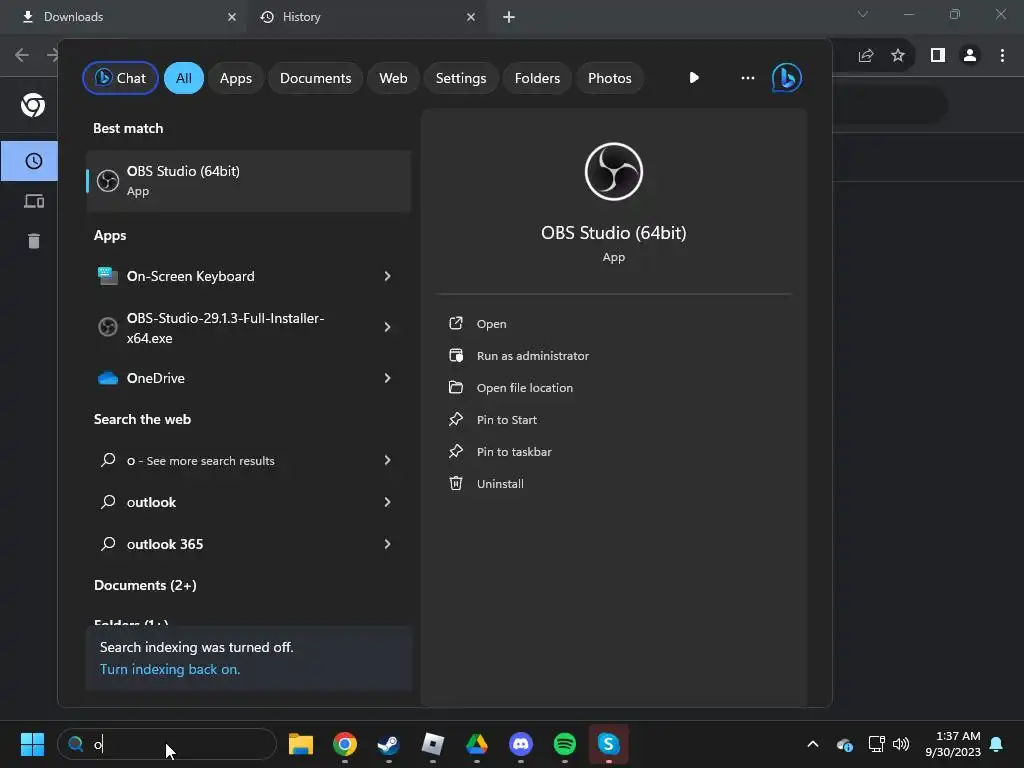Image resolution: width=1024 pixels, height=768 pixels.
Task: Click the taskbar search input field
Action: coord(167,744)
